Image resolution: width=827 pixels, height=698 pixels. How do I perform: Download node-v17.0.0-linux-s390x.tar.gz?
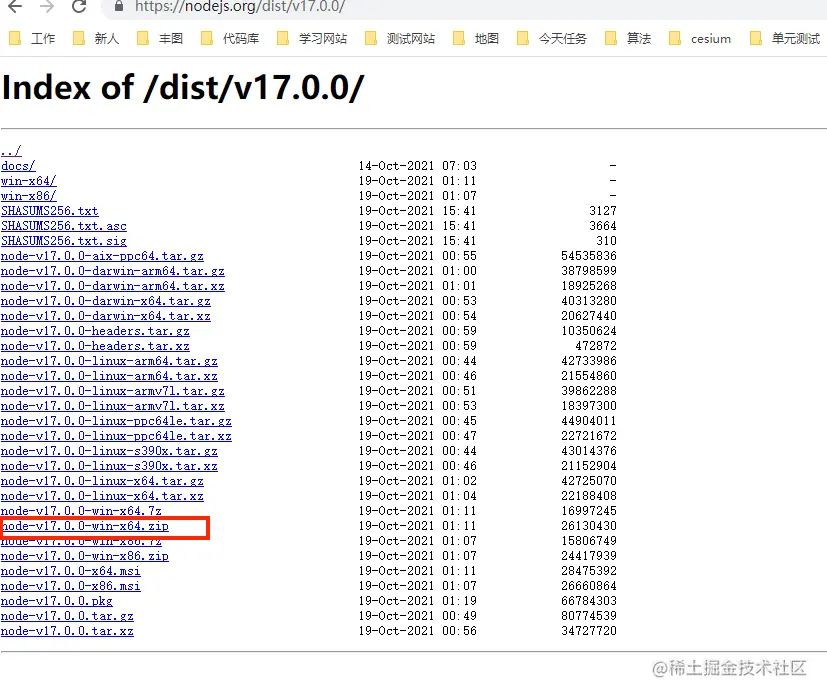109,451
